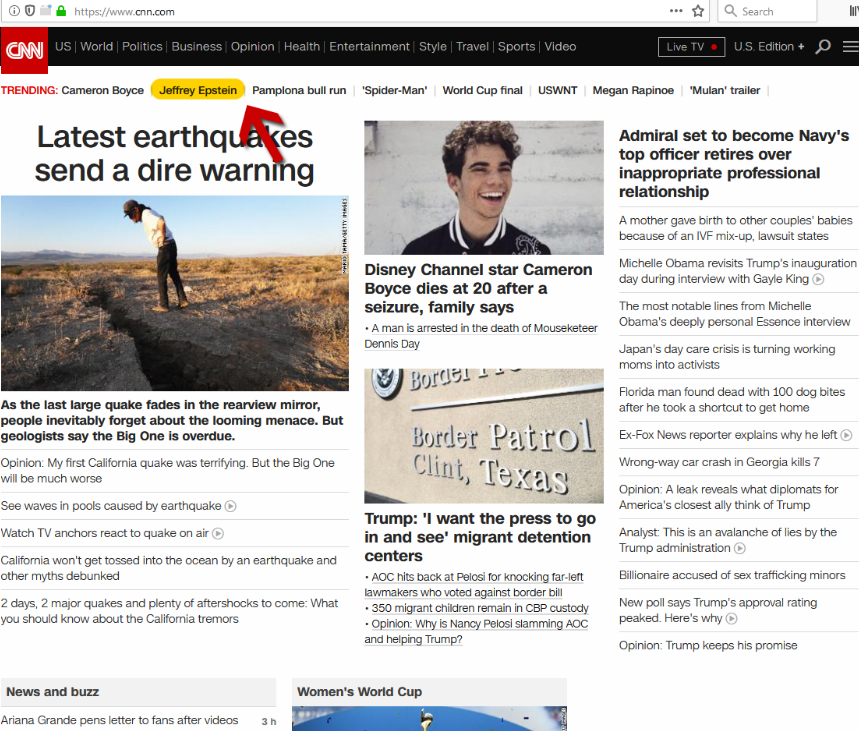This screenshot has width=859, height=731.
Task: Go to the Business section
Action: tap(197, 47)
